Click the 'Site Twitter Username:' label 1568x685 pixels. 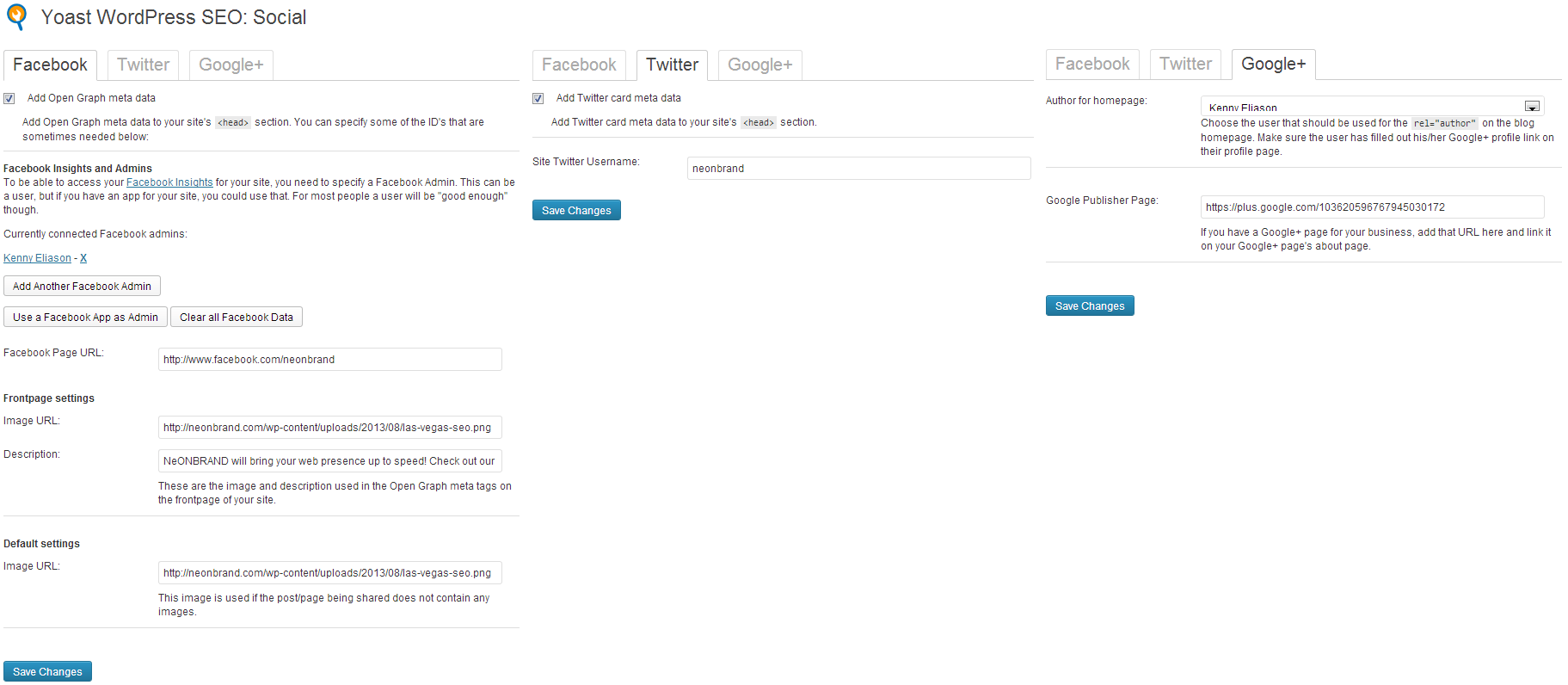pos(586,162)
